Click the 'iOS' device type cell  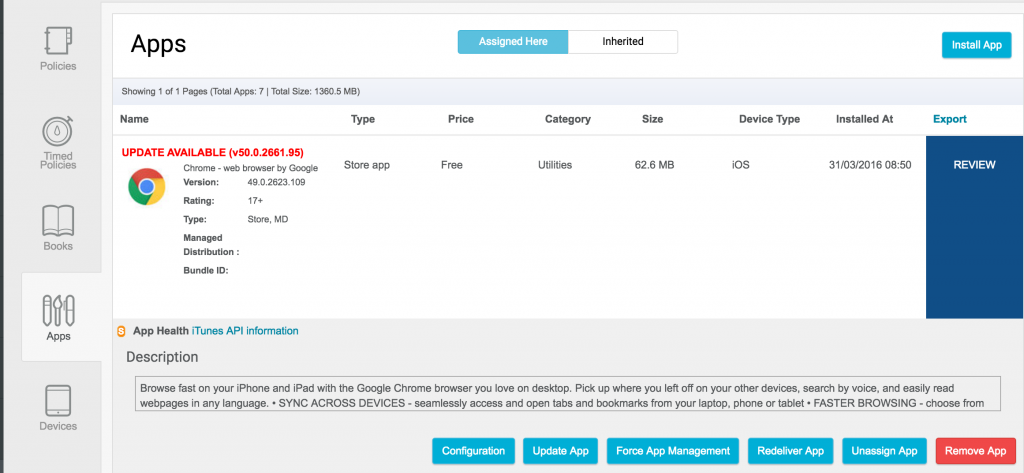(x=741, y=165)
